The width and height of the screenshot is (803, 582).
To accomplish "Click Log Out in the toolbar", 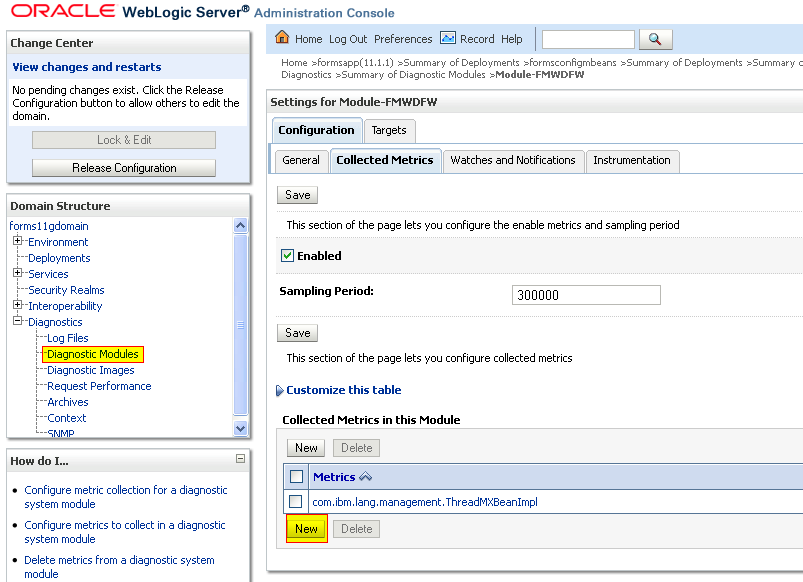I will (348, 39).
